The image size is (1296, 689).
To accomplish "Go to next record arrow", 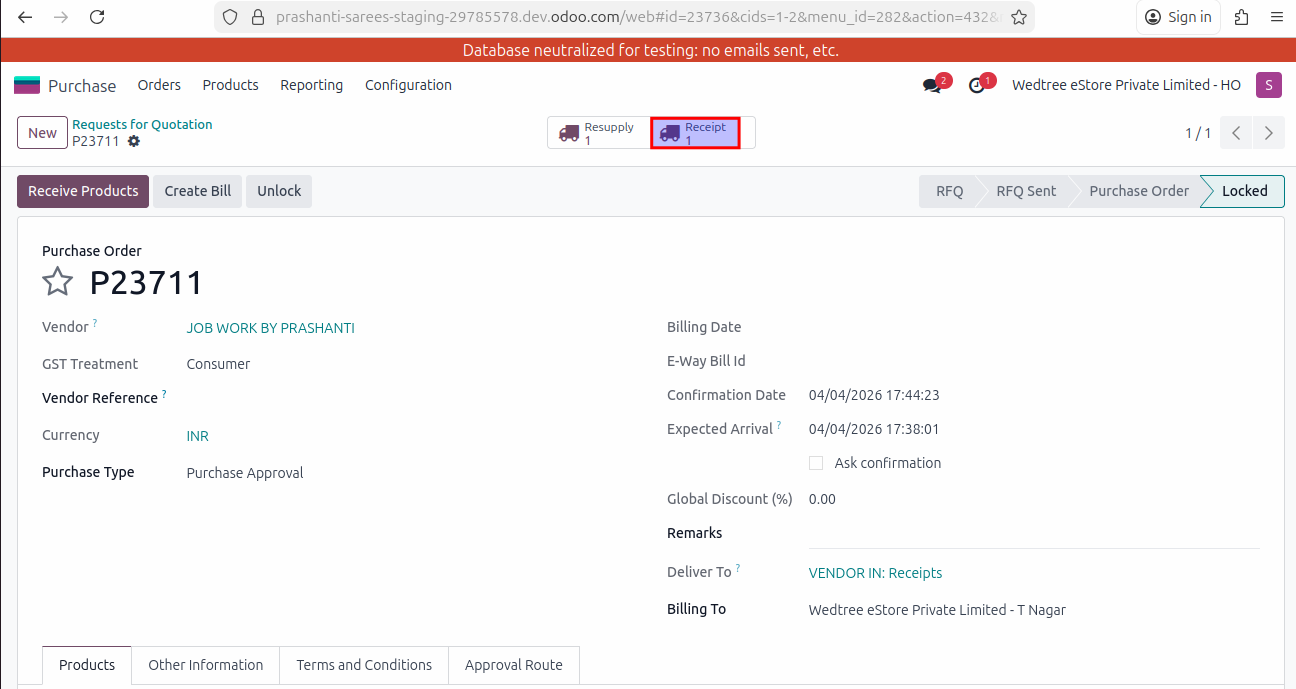I will pos(1269,133).
